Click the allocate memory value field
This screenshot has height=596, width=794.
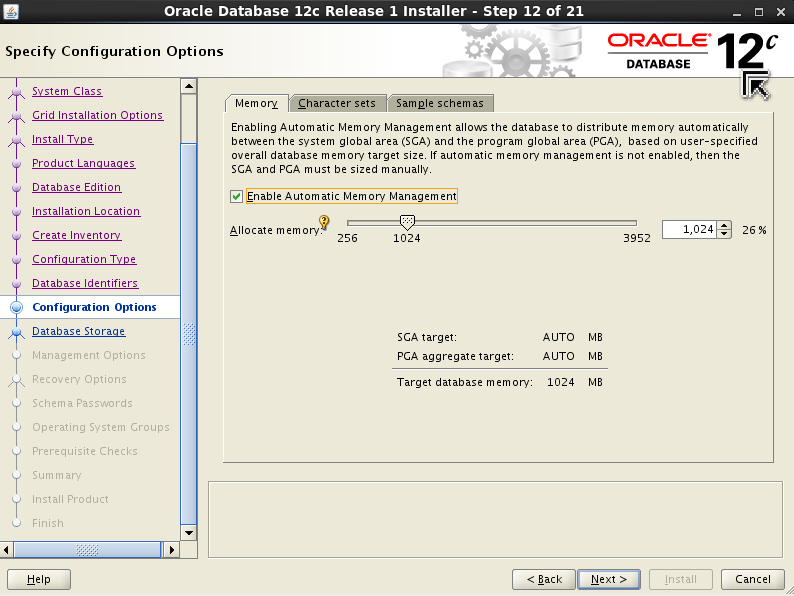pos(689,229)
